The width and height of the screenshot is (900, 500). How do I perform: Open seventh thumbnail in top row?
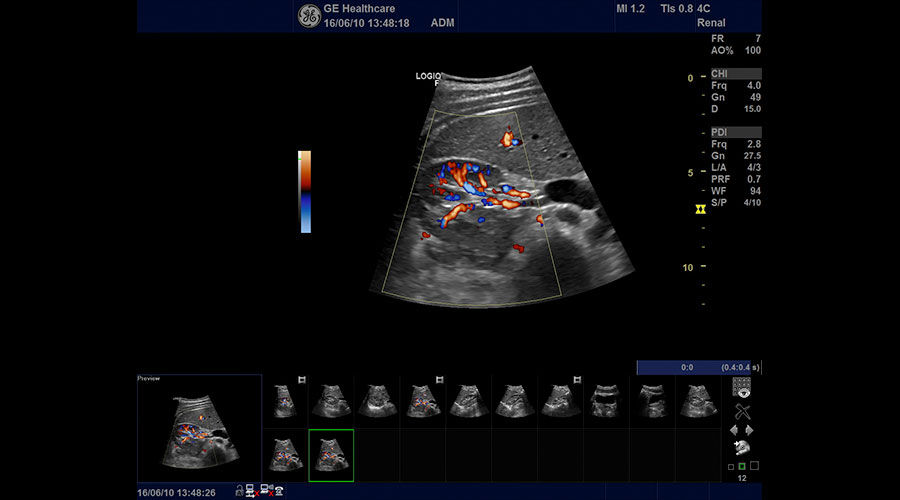[x=561, y=401]
